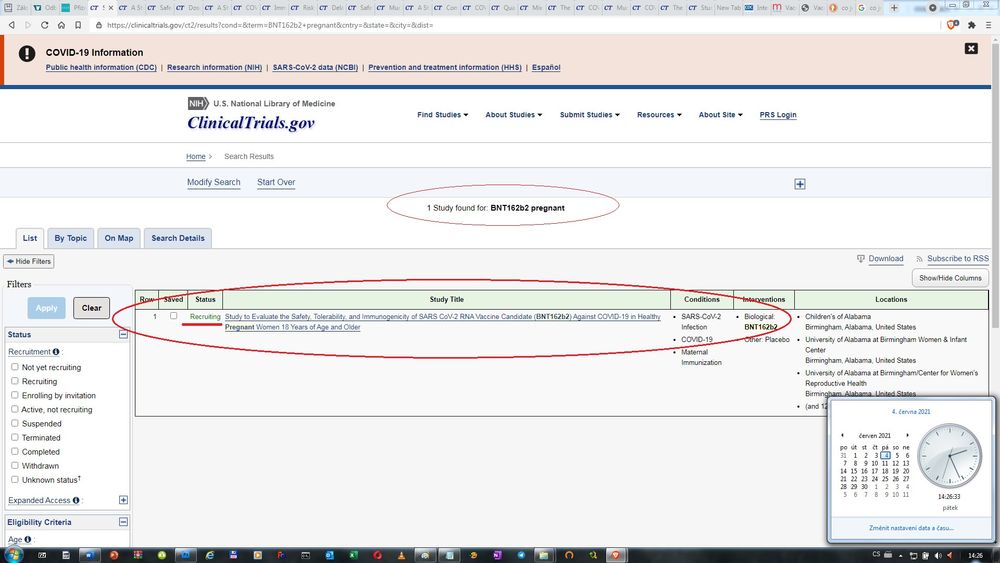Open Internet Explorer from the taskbar

pyautogui.click(x=209, y=555)
